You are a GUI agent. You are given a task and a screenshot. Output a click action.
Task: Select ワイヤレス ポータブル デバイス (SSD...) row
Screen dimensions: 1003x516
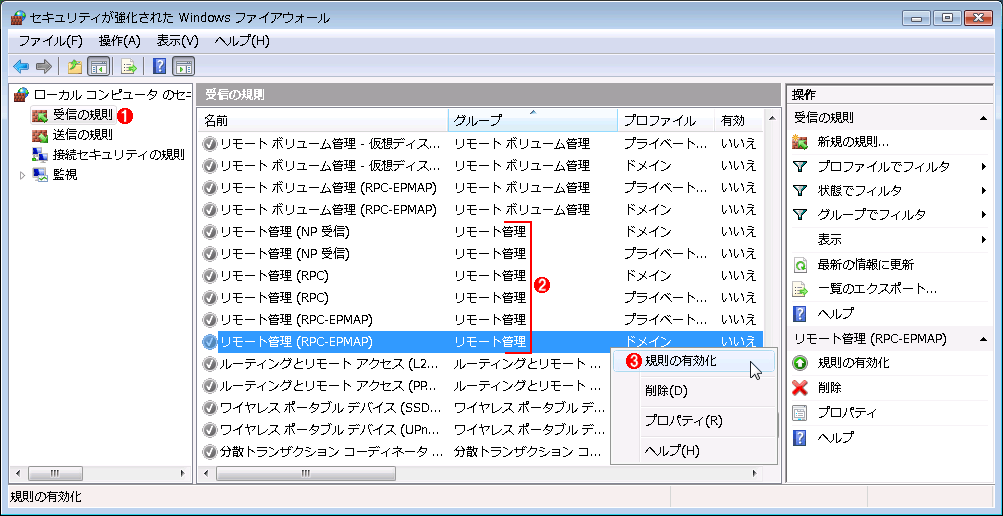[x=404, y=408]
